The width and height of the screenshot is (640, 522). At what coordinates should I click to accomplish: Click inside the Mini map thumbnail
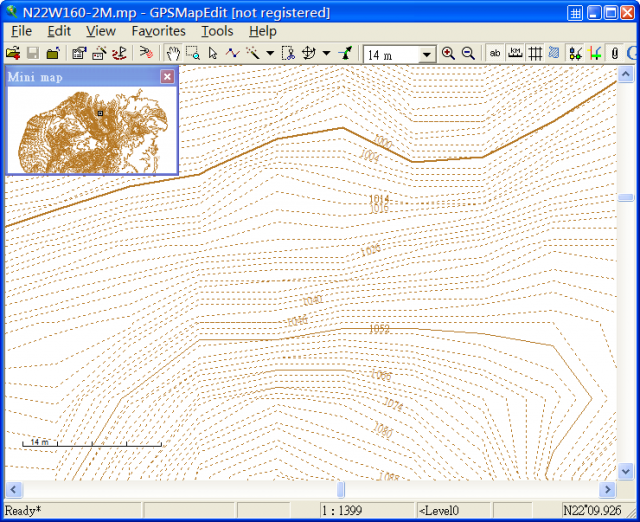pos(92,130)
